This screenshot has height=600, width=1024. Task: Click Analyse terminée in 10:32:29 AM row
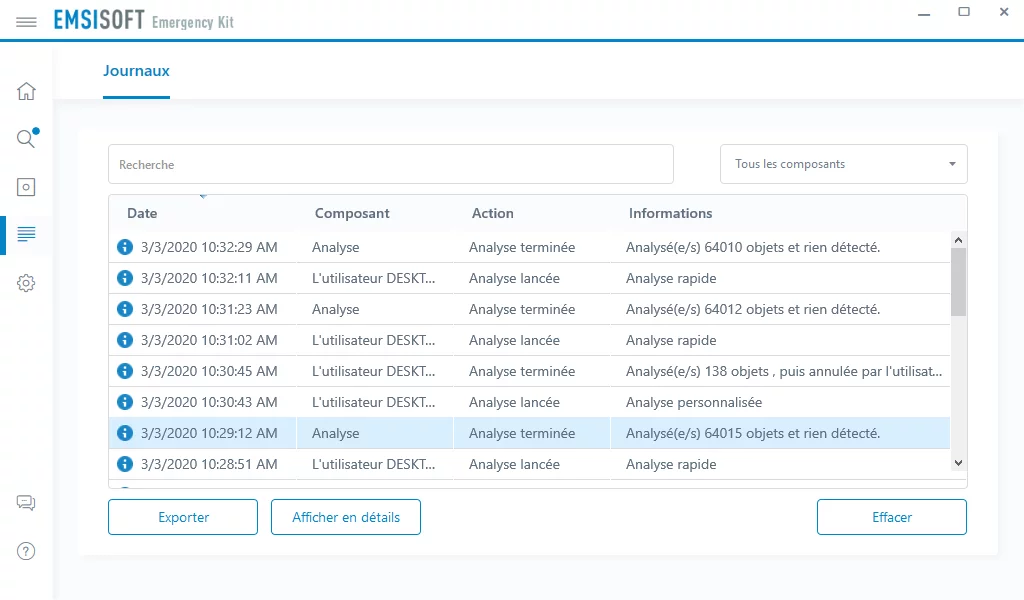522,247
